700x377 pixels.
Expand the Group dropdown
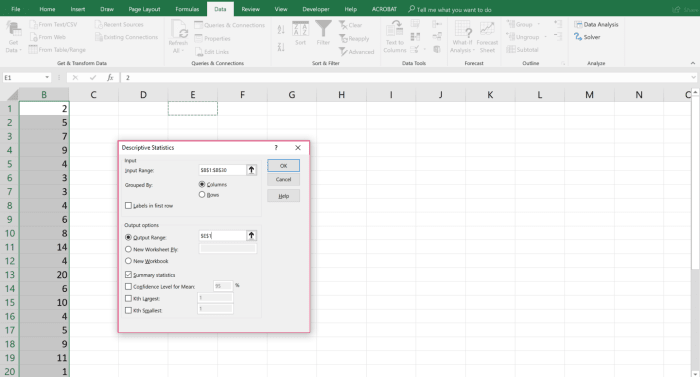click(538, 25)
